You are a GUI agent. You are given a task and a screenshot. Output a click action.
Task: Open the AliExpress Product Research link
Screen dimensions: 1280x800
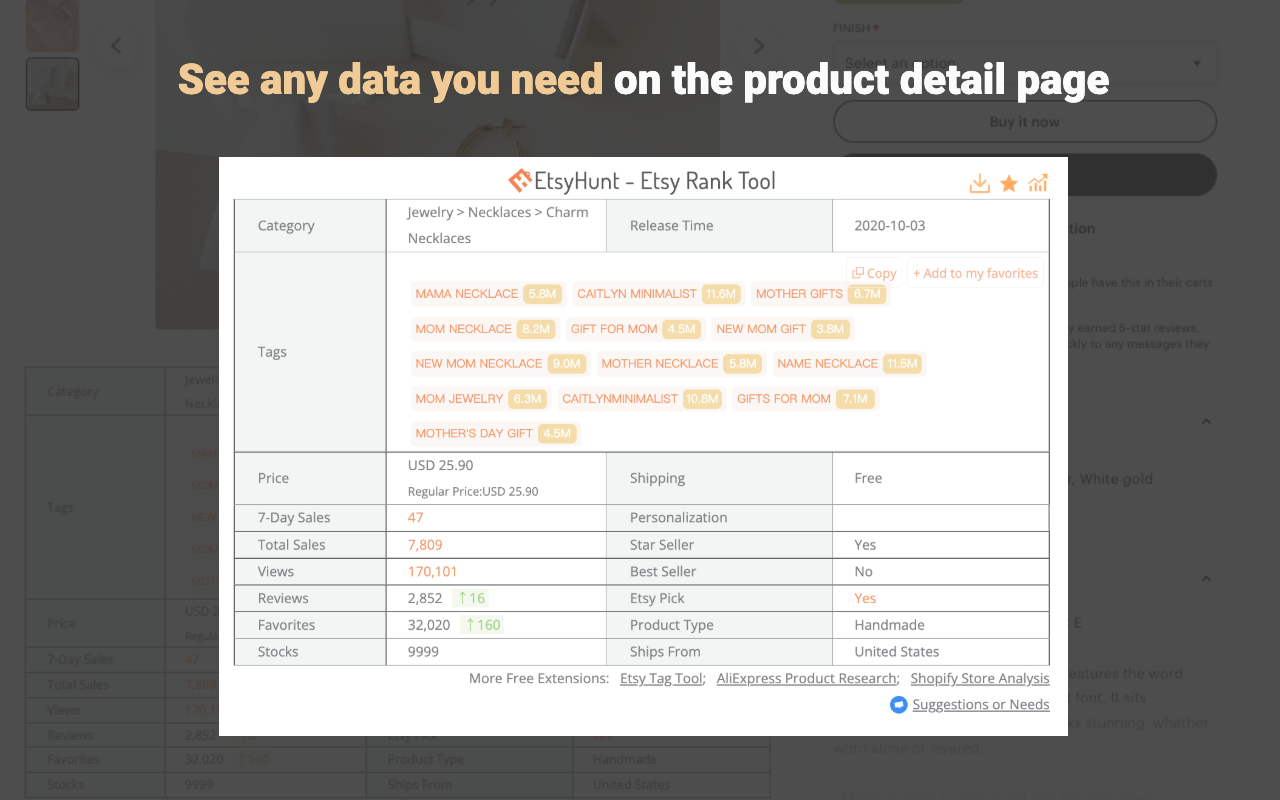[x=806, y=678]
